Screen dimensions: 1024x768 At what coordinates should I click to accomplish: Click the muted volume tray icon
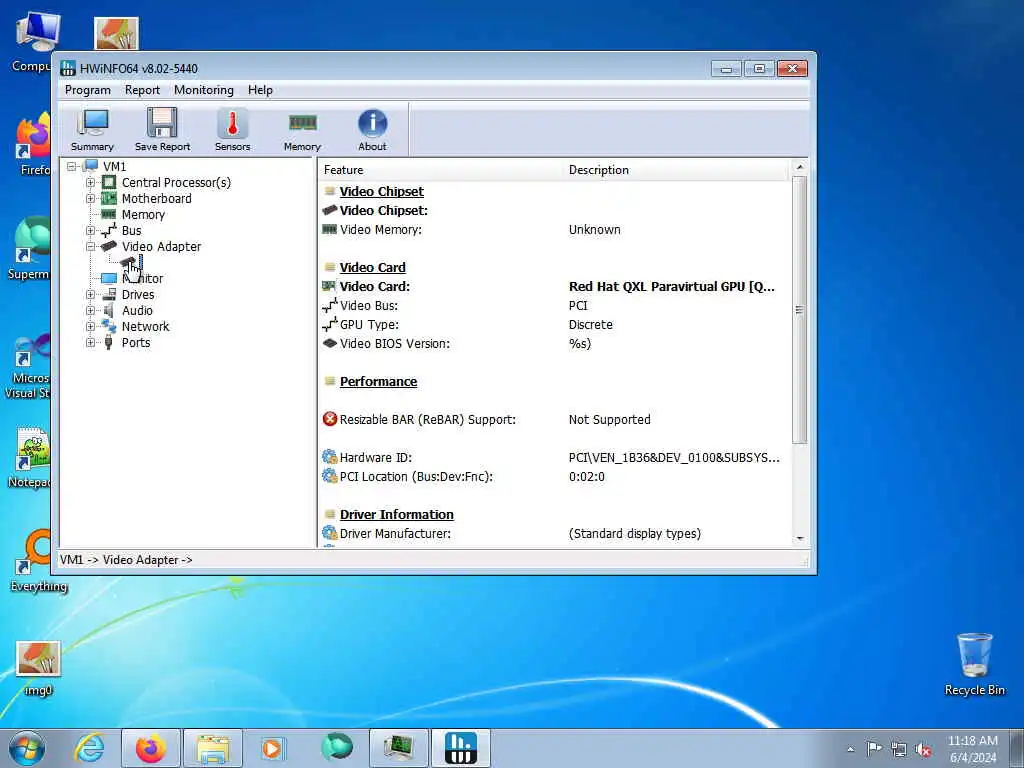(x=923, y=749)
